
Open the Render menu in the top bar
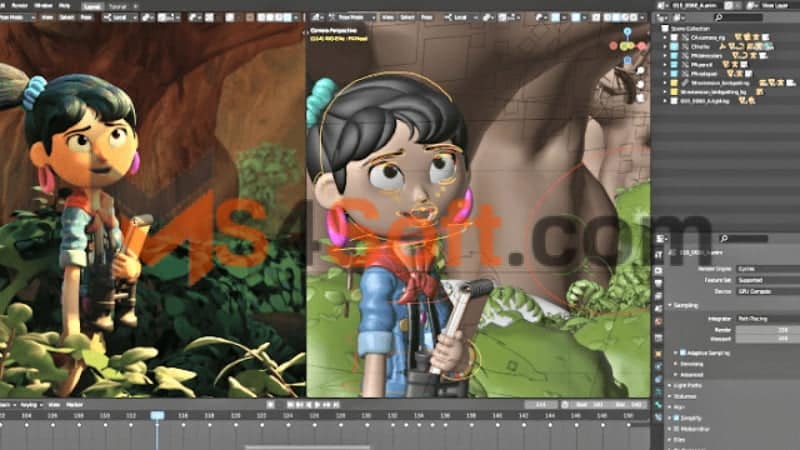click(x=19, y=5)
